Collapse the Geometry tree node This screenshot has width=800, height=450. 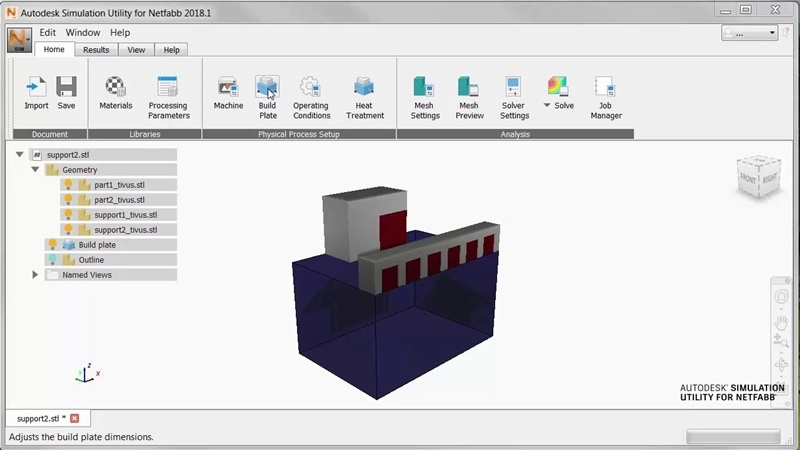[x=35, y=169]
